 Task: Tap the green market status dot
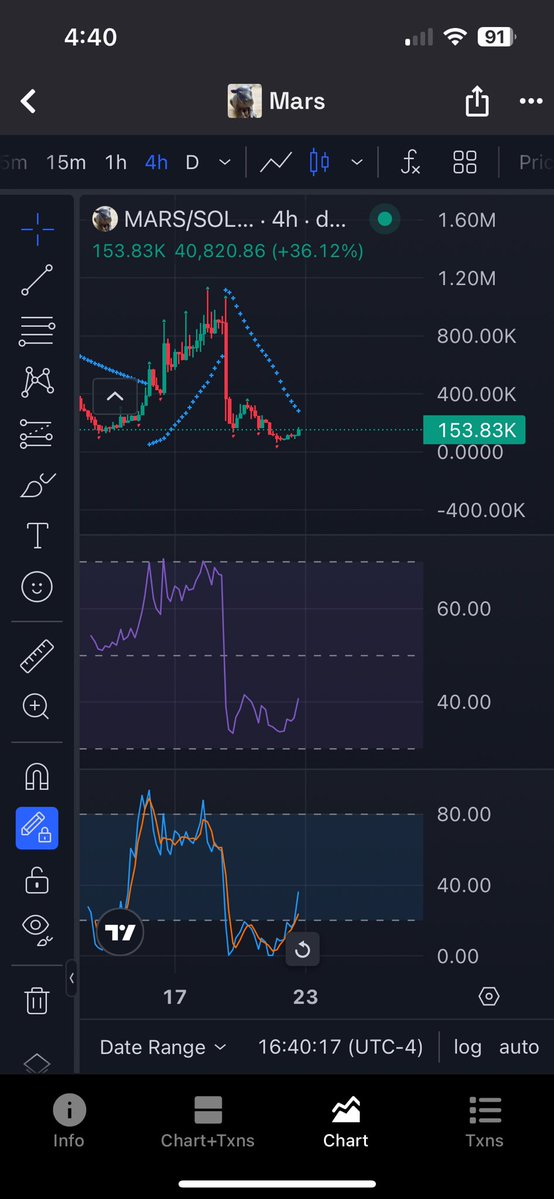[x=385, y=220]
